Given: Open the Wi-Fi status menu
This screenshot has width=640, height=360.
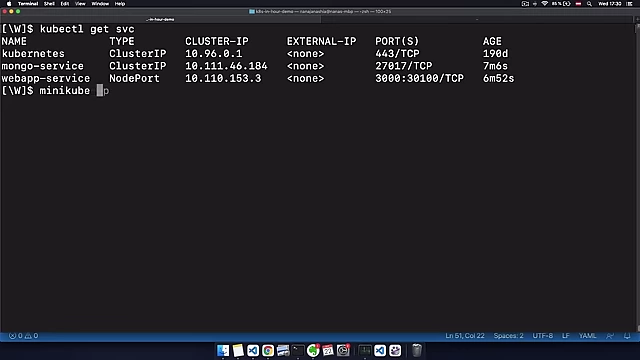Looking at the screenshot, I should point(544,4).
